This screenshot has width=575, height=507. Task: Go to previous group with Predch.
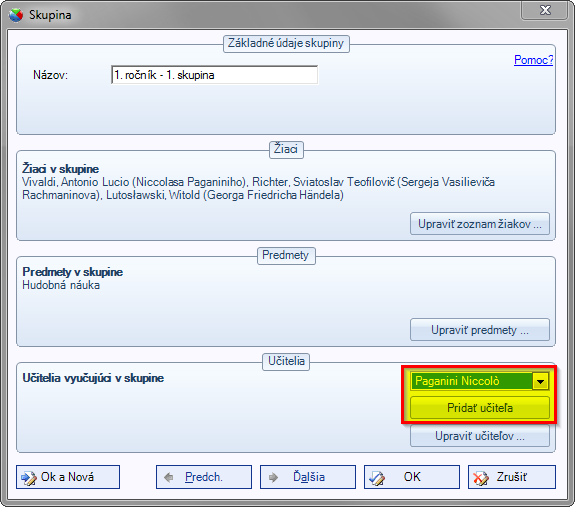coord(204,477)
